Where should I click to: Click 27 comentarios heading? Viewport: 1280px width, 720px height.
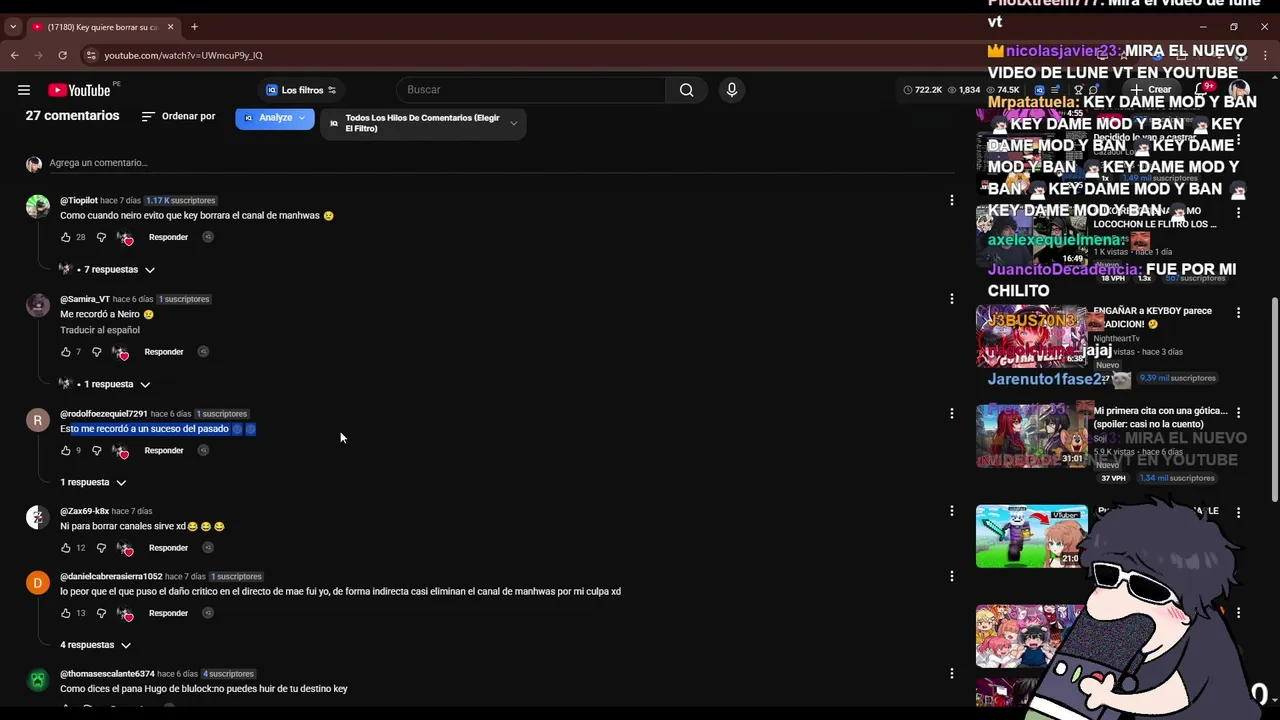pyautogui.click(x=72, y=116)
